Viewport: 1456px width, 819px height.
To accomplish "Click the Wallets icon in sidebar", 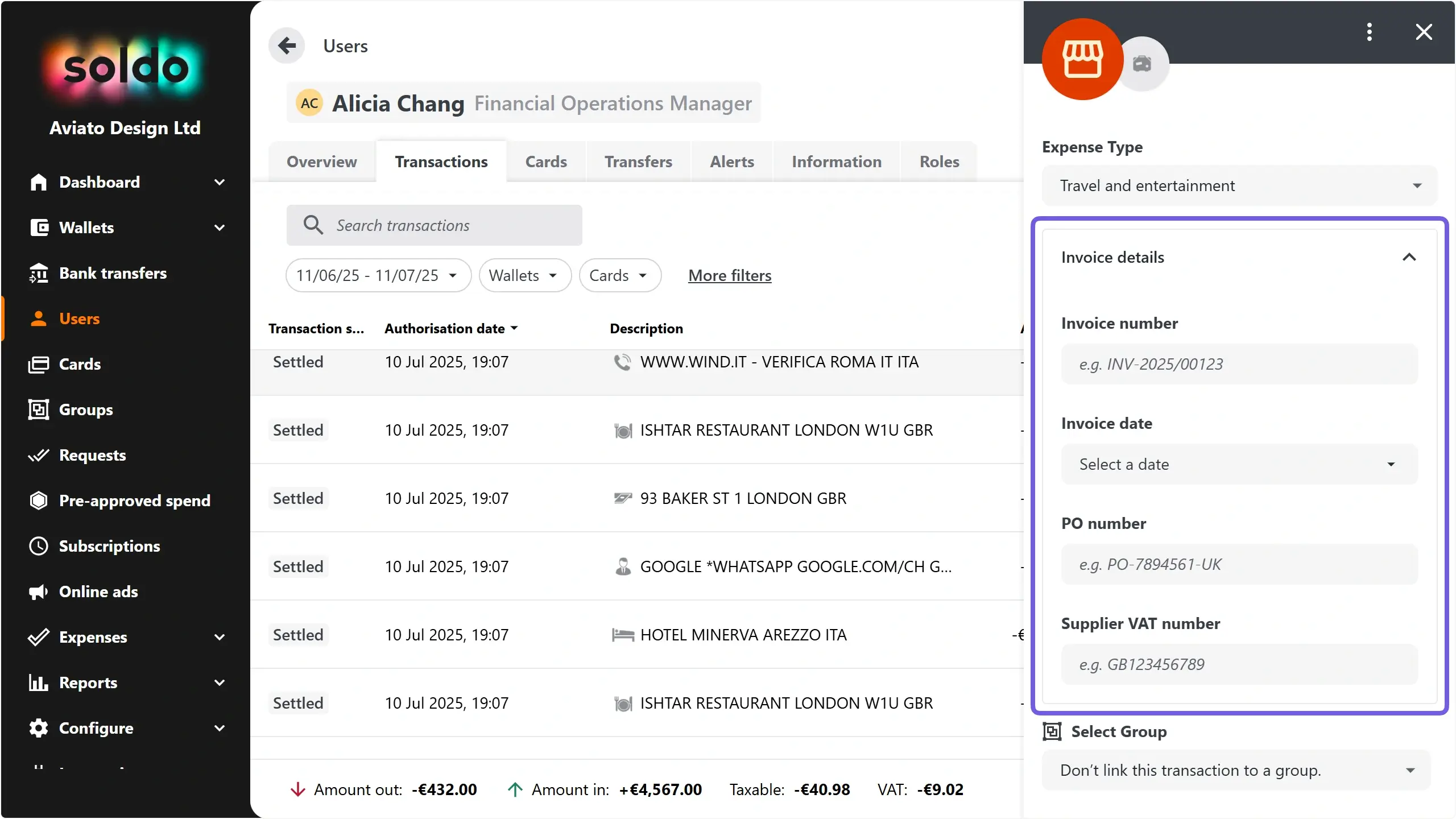I will pos(39,227).
